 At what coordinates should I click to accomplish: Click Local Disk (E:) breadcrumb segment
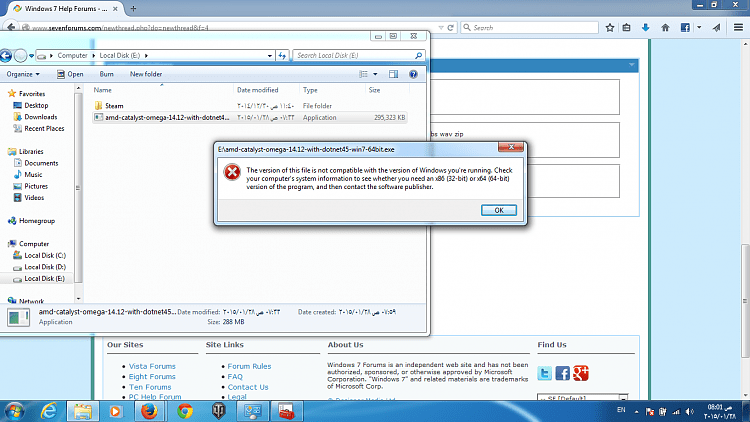pos(120,56)
